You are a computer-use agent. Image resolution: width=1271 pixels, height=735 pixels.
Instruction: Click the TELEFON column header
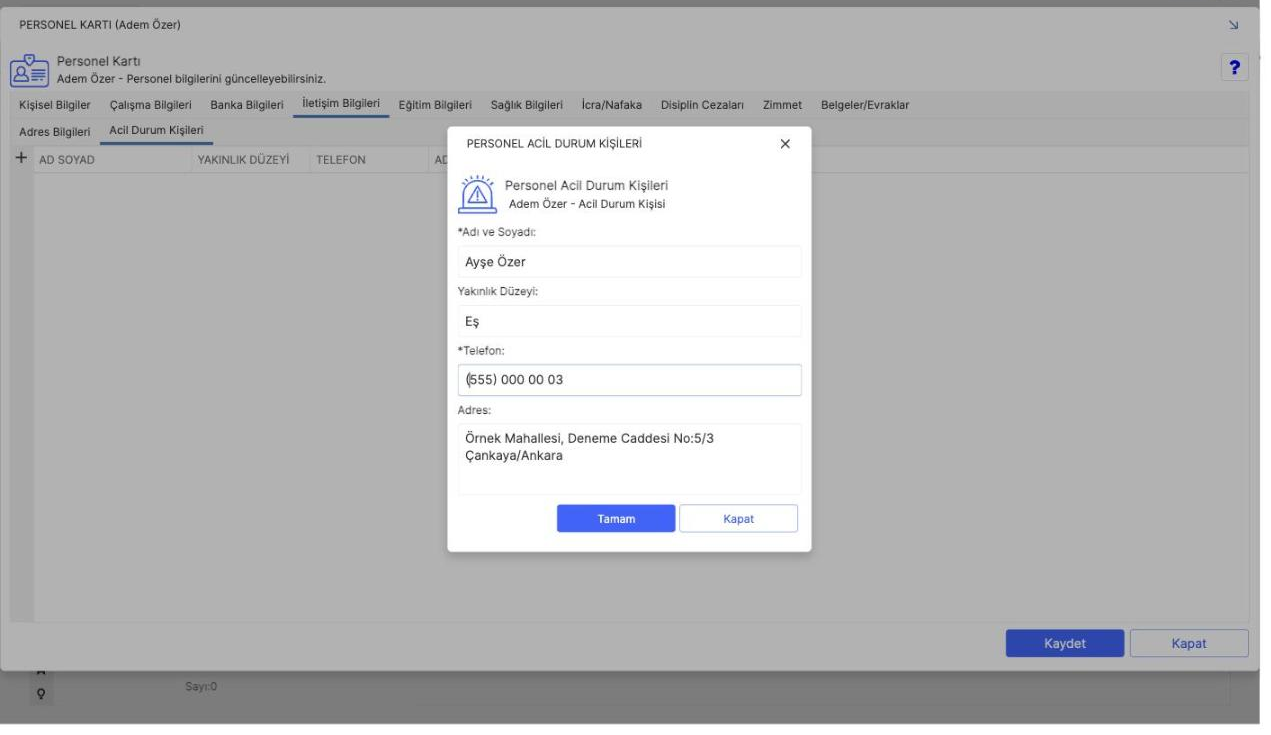(343, 160)
